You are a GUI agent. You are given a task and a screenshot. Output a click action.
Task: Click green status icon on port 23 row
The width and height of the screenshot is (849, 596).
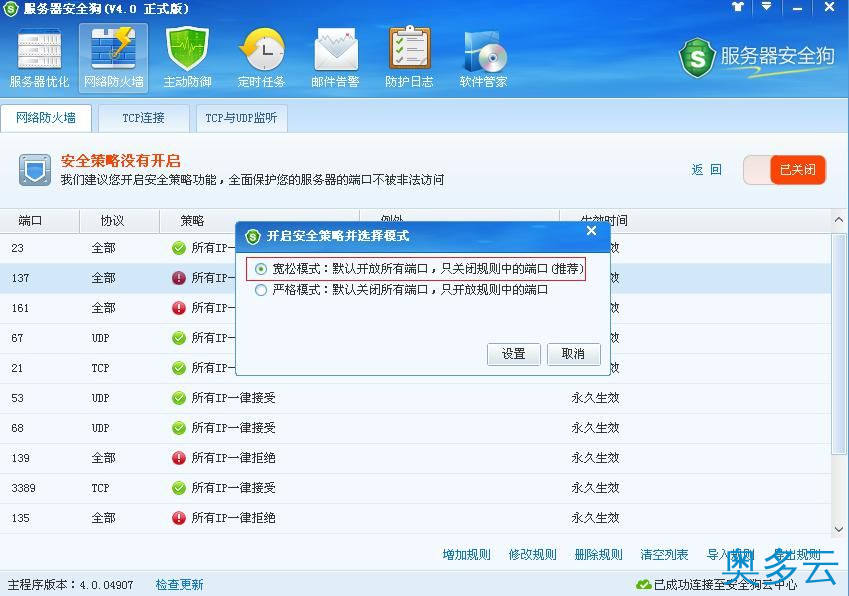click(179, 248)
